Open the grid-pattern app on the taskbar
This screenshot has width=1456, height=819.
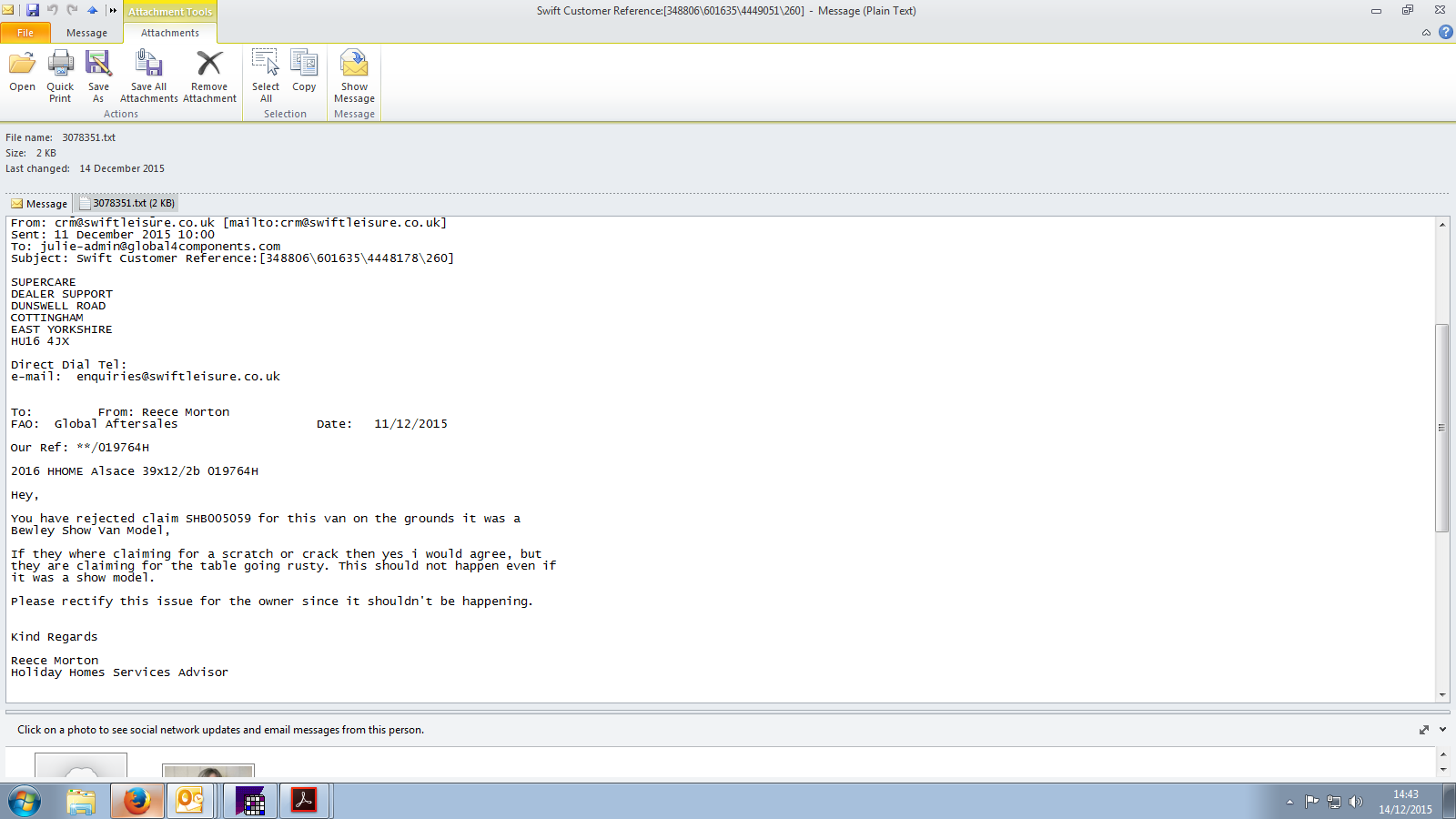click(x=249, y=801)
